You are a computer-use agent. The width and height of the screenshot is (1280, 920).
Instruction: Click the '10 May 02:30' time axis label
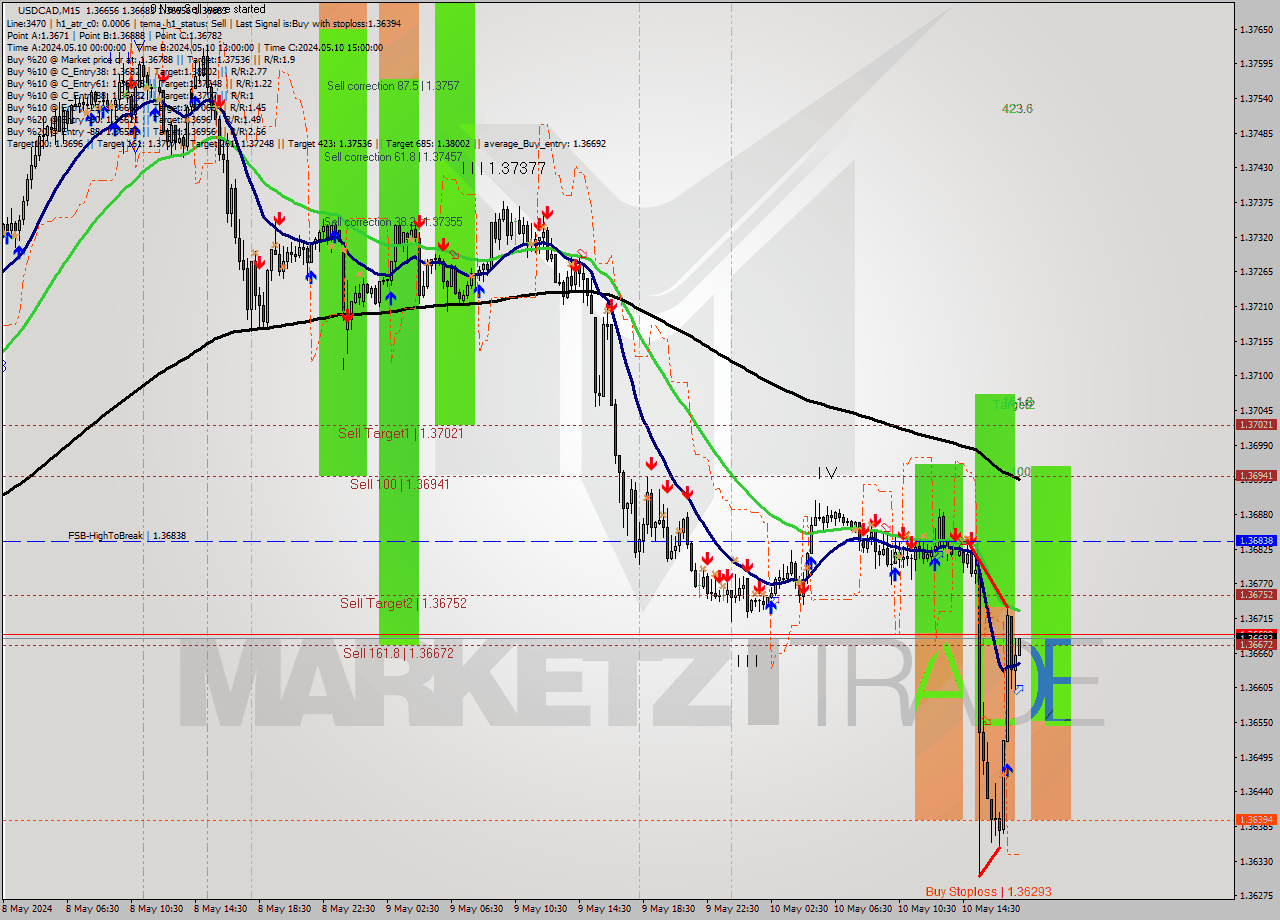click(x=798, y=909)
